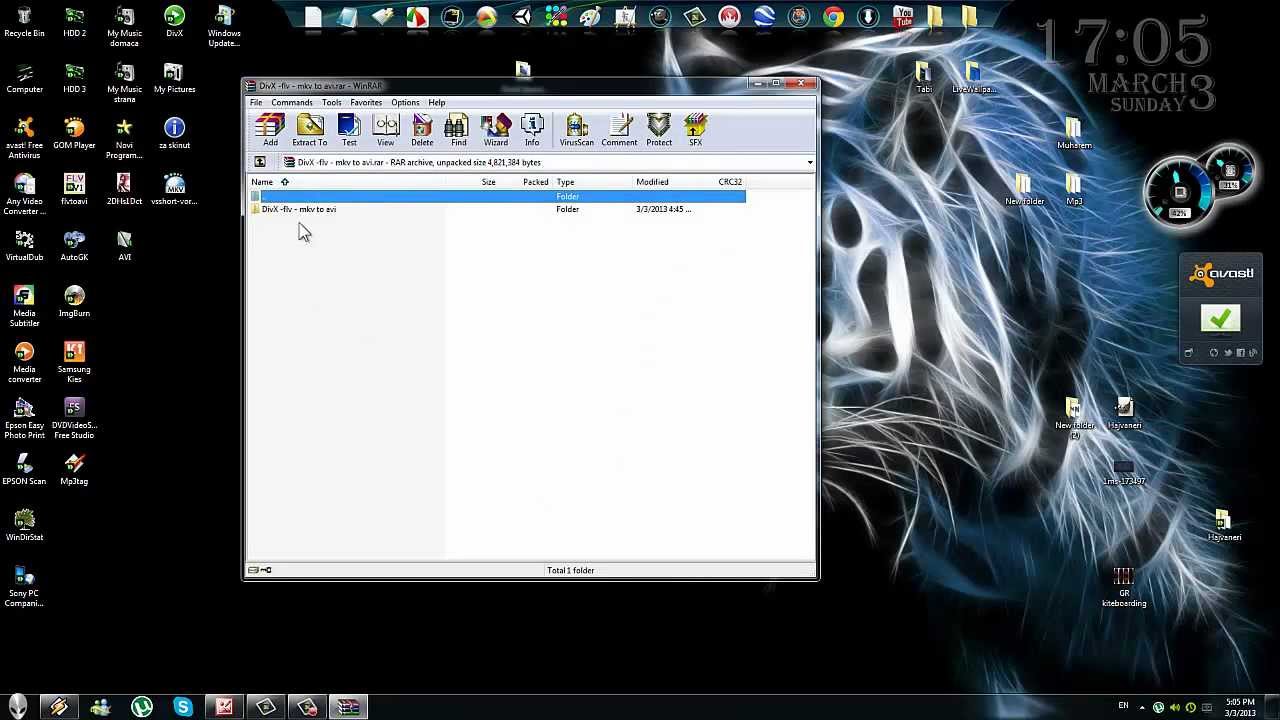1280x720 pixels.
Task: Click the GR kiteboarding desktop file
Action: click(1124, 588)
